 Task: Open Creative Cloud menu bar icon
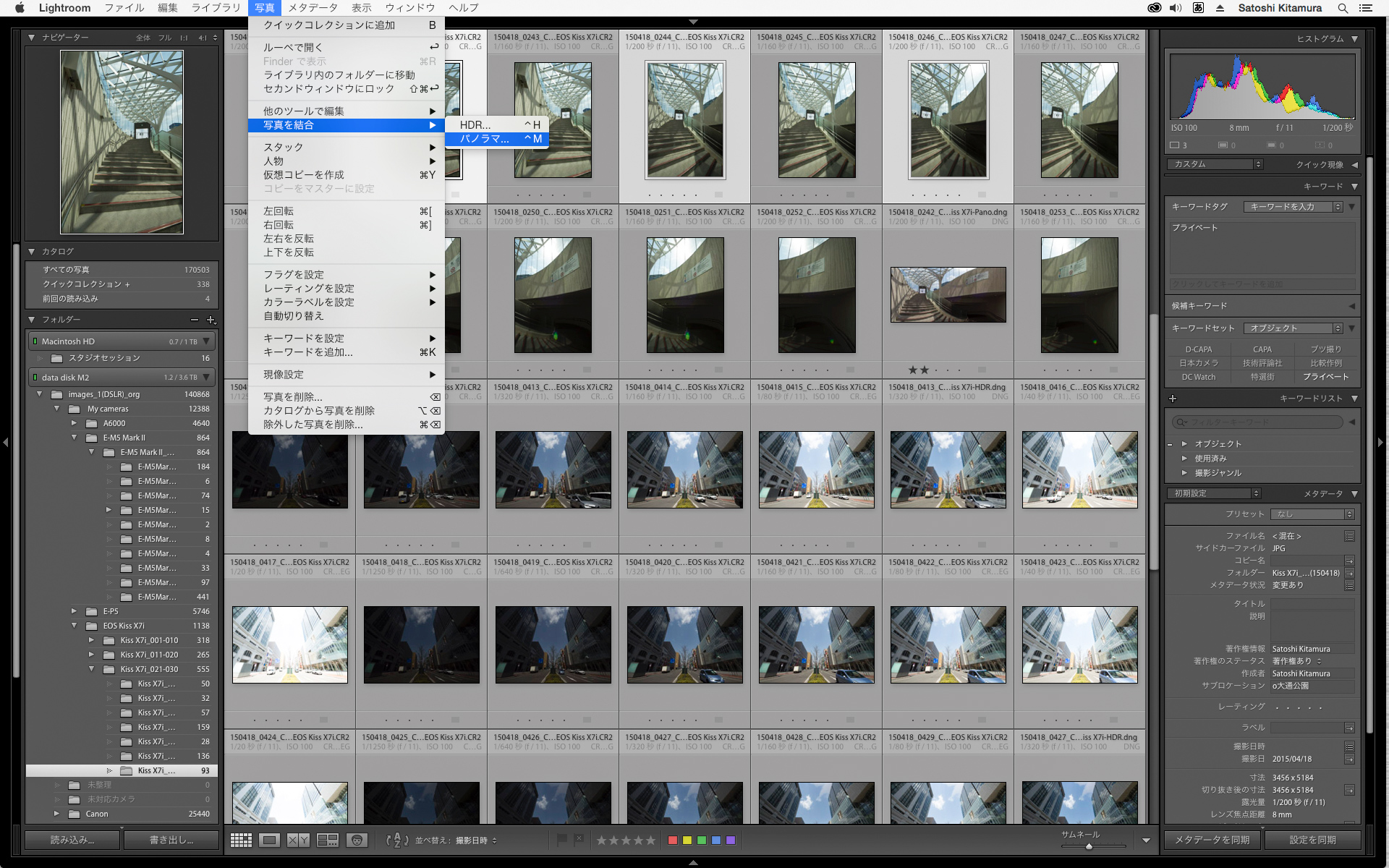pos(1155,8)
